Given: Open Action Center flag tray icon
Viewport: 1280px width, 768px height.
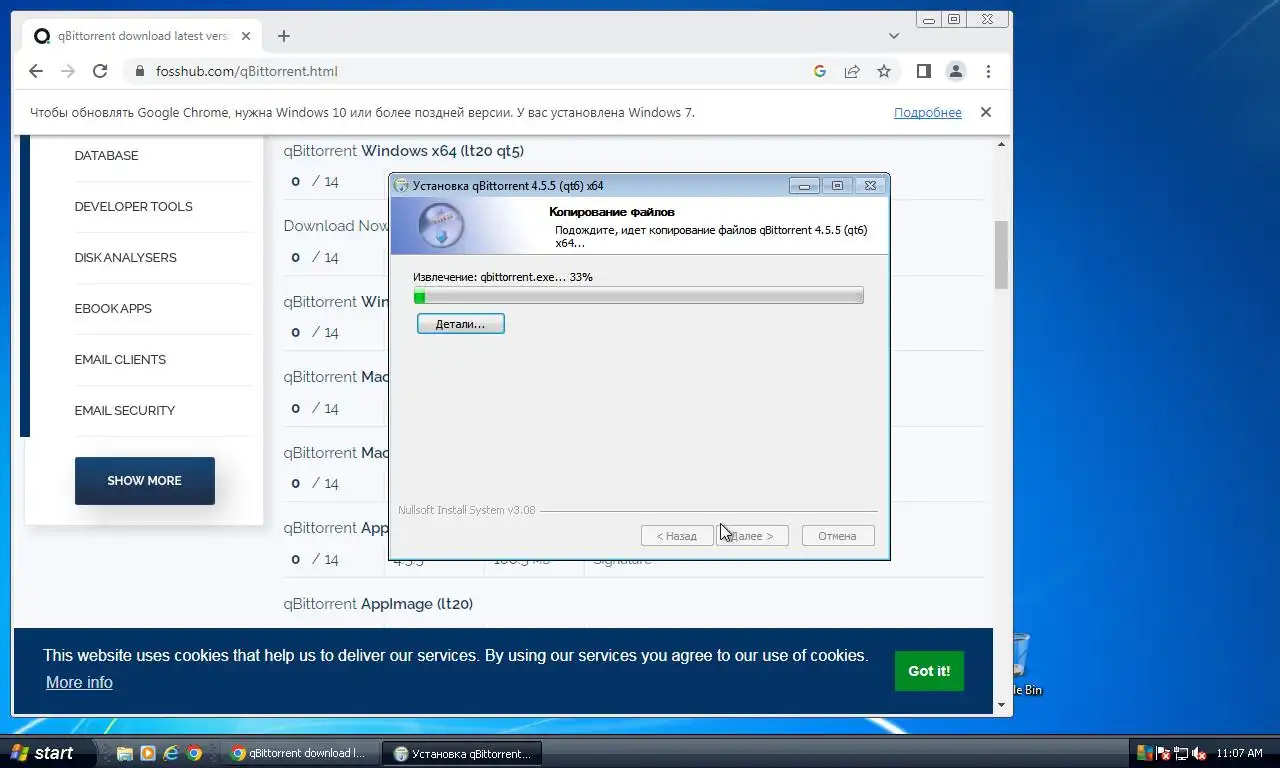Looking at the screenshot, I should (x=1164, y=753).
